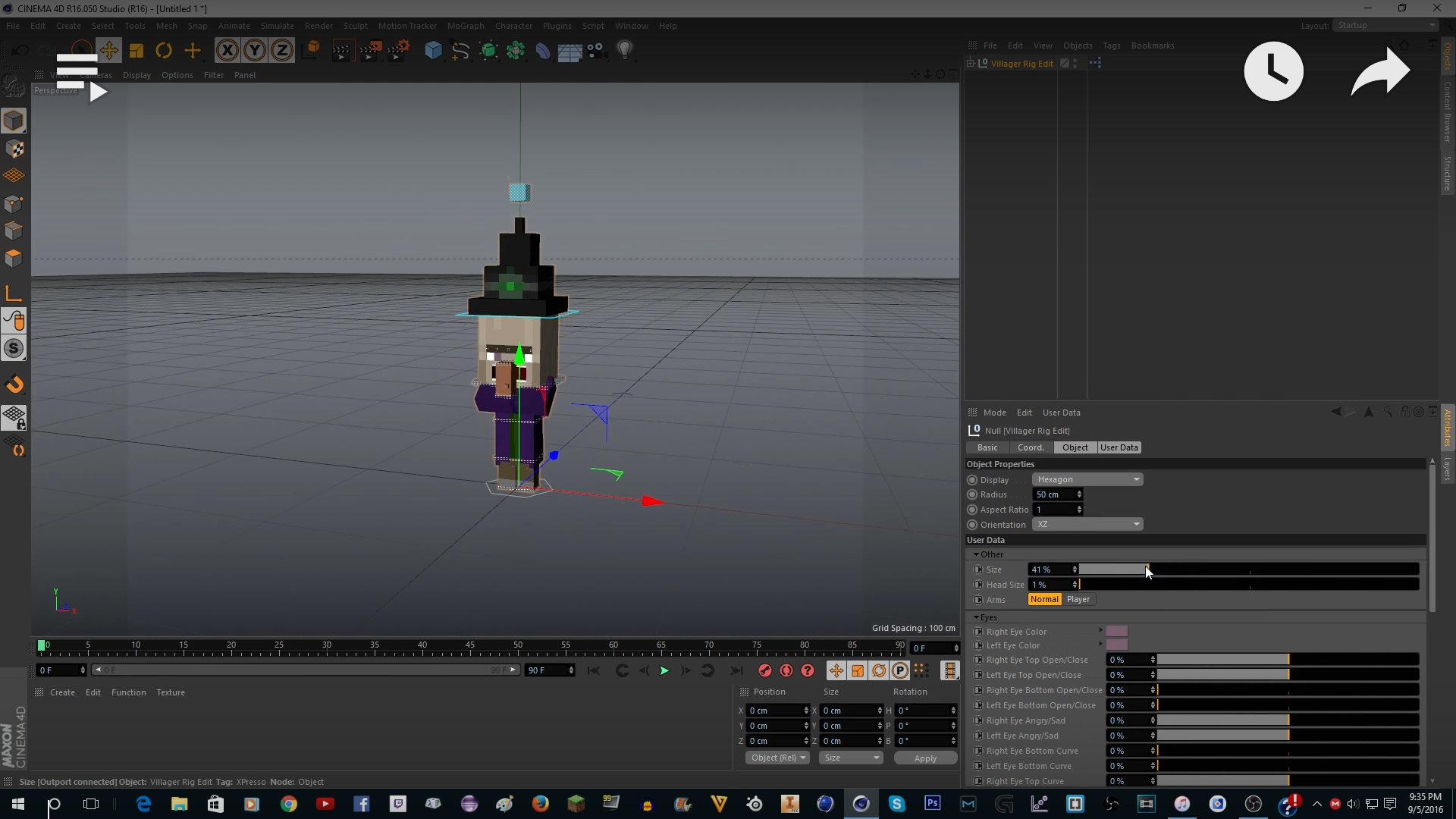Toggle the Z axis lock
This screenshot has height=819, width=1456.
coord(281,51)
